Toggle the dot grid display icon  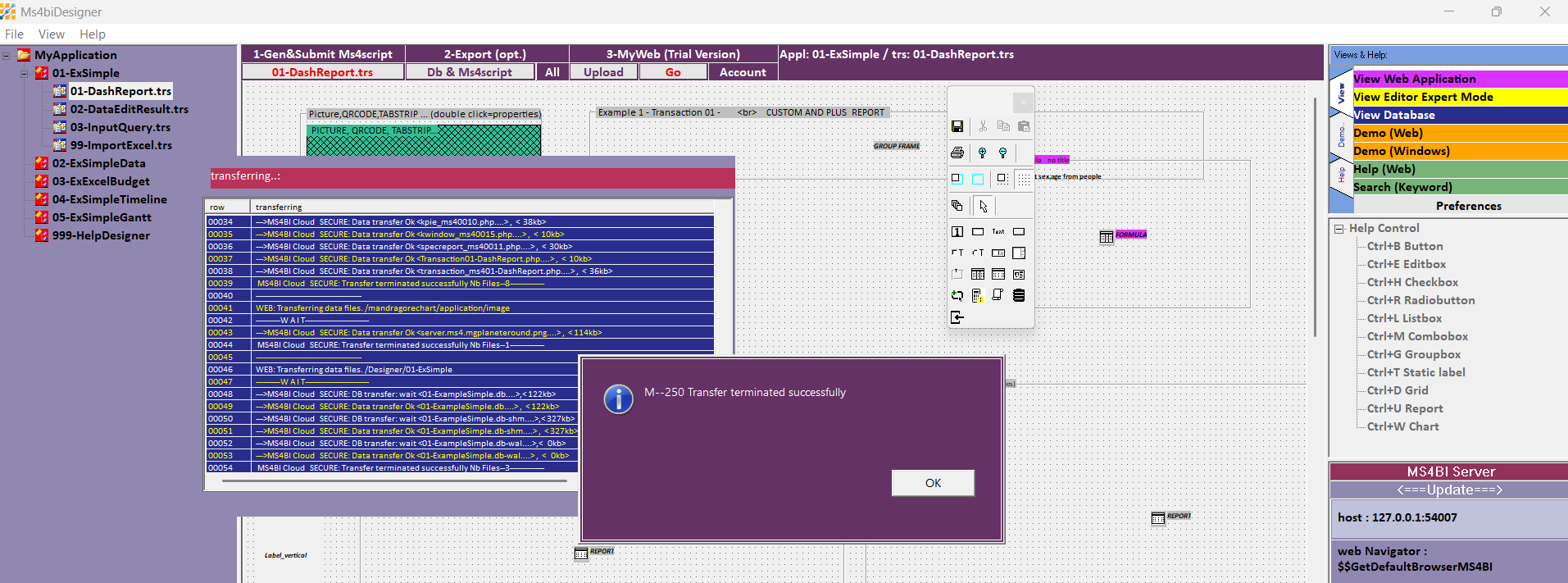1024,179
